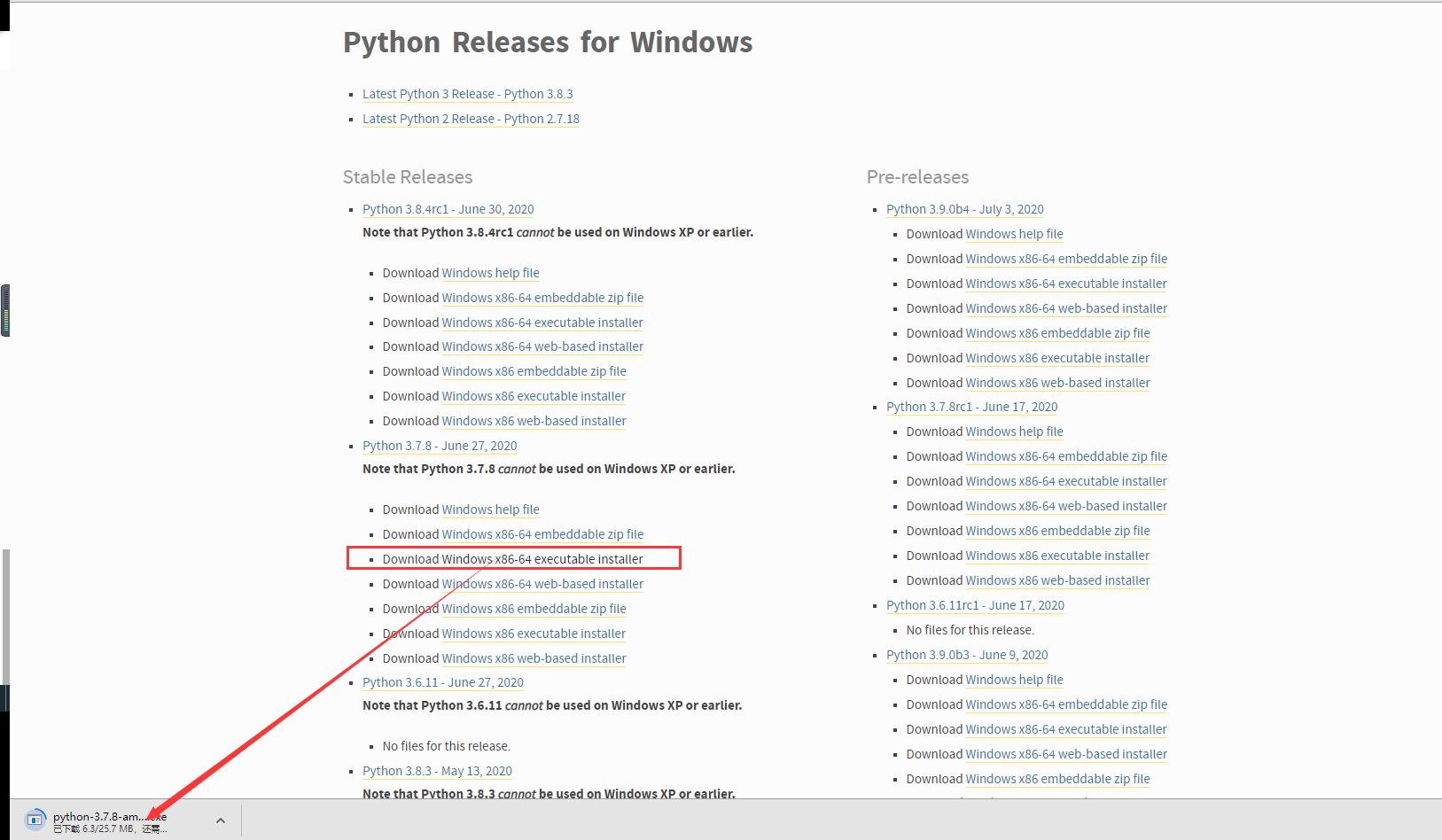This screenshot has width=1442, height=840.
Task: Open Python 3.6.11rc1 - June 17, 2020 link
Action: point(975,605)
